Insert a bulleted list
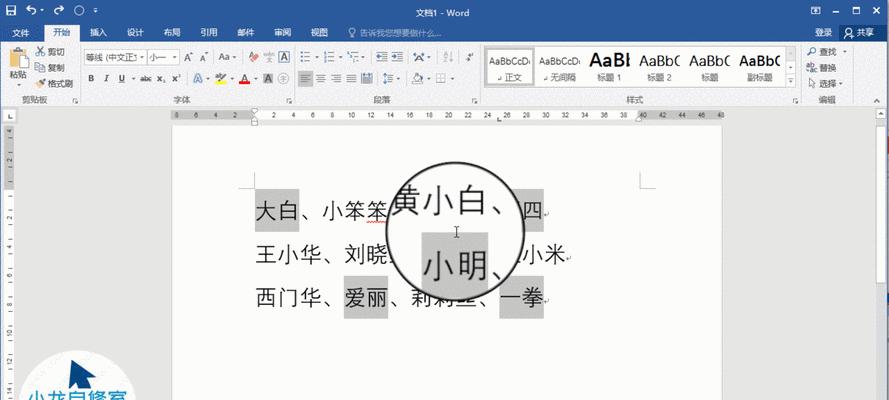This screenshot has width=889, height=400. [304, 57]
